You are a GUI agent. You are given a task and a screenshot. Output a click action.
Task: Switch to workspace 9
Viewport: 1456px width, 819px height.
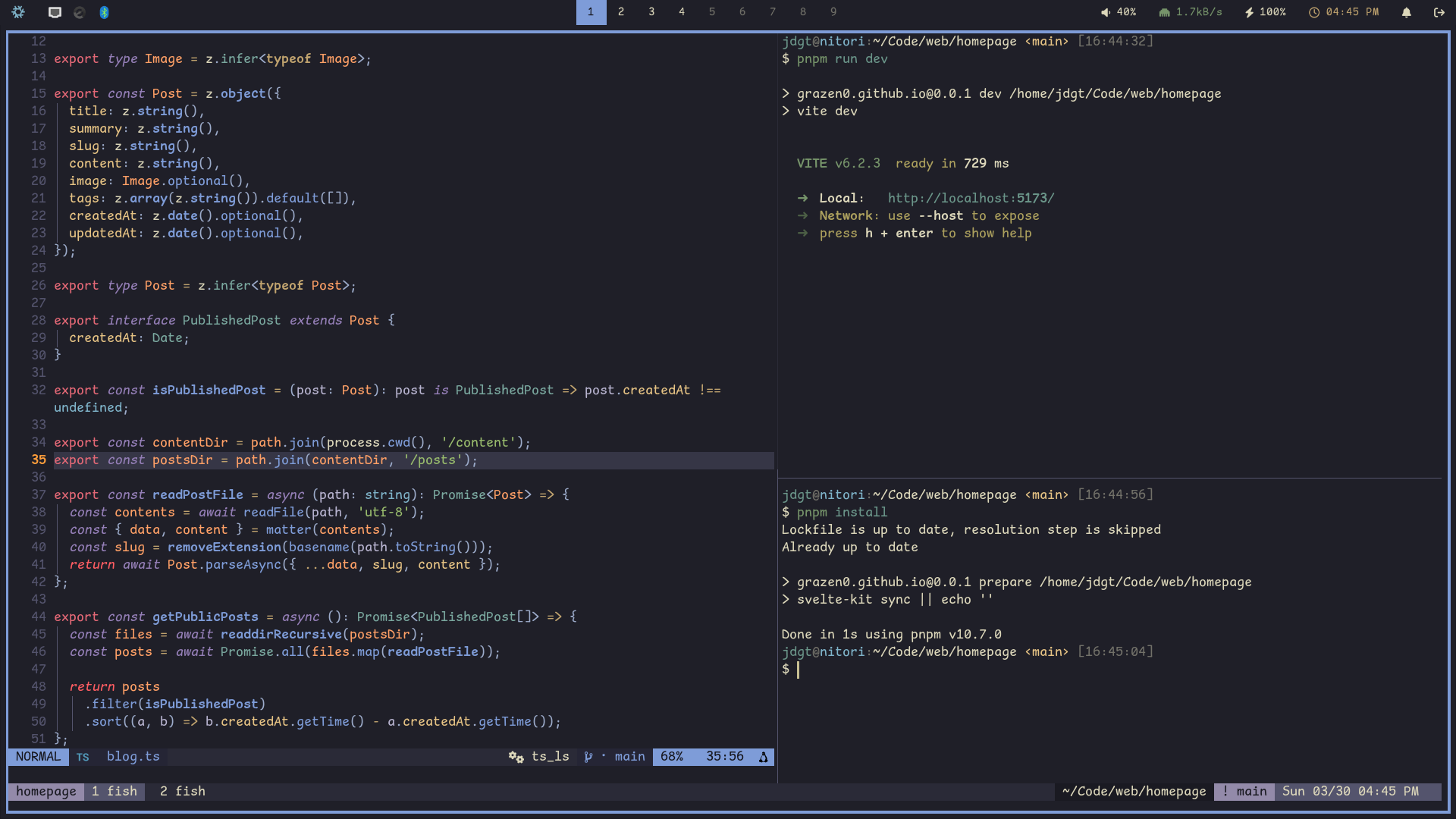coord(833,12)
